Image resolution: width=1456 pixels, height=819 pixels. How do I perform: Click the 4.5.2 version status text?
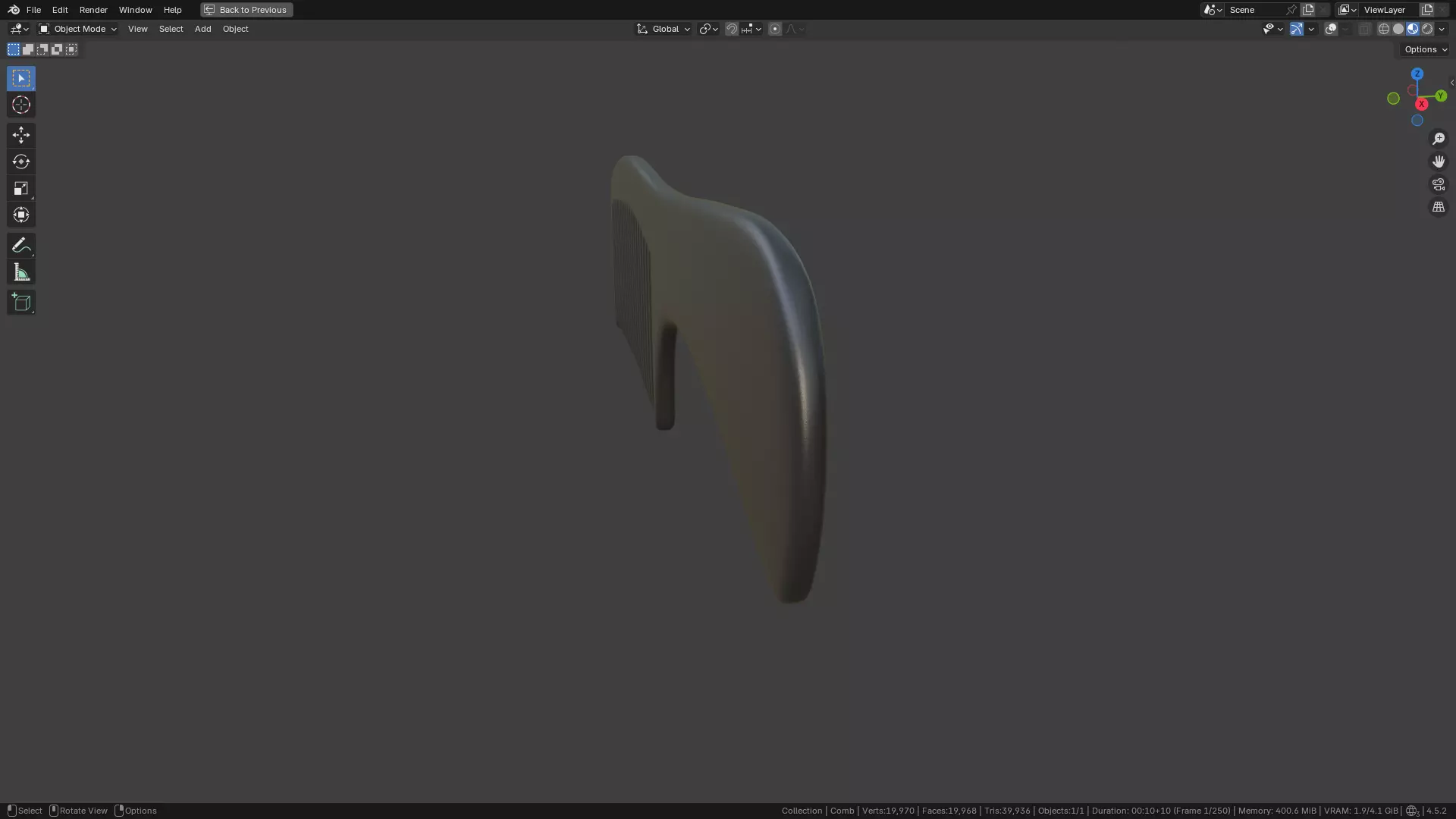click(x=1436, y=811)
